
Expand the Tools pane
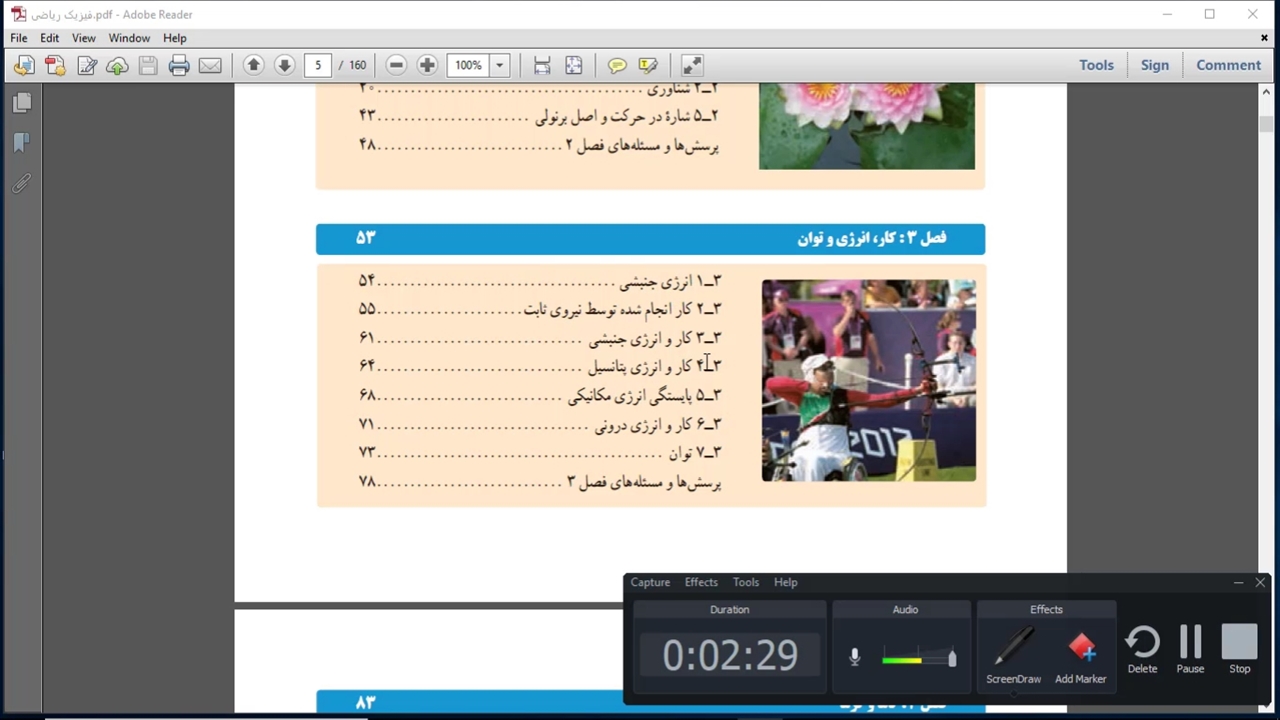pyautogui.click(x=1096, y=65)
